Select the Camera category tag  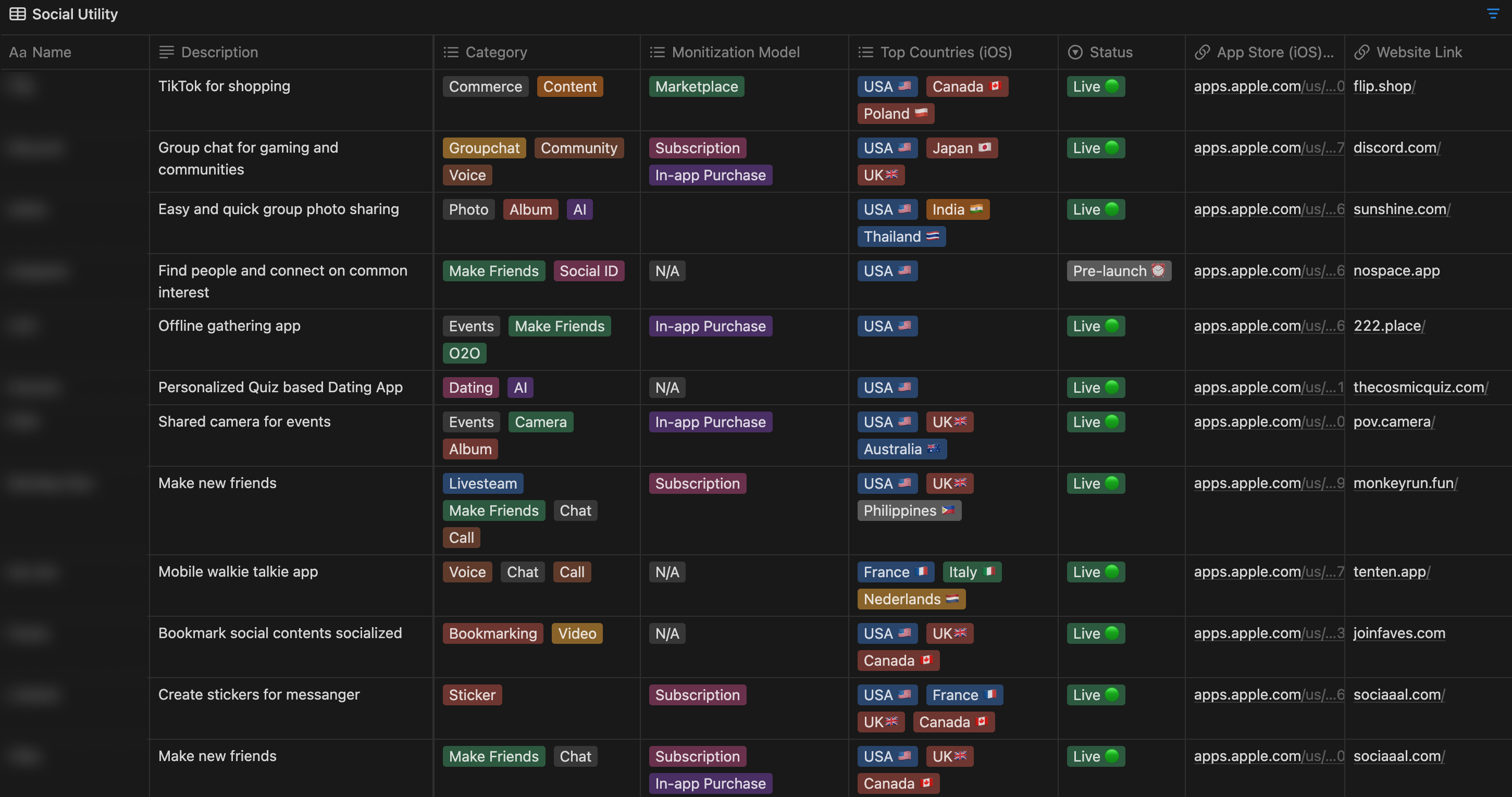pyautogui.click(x=541, y=422)
